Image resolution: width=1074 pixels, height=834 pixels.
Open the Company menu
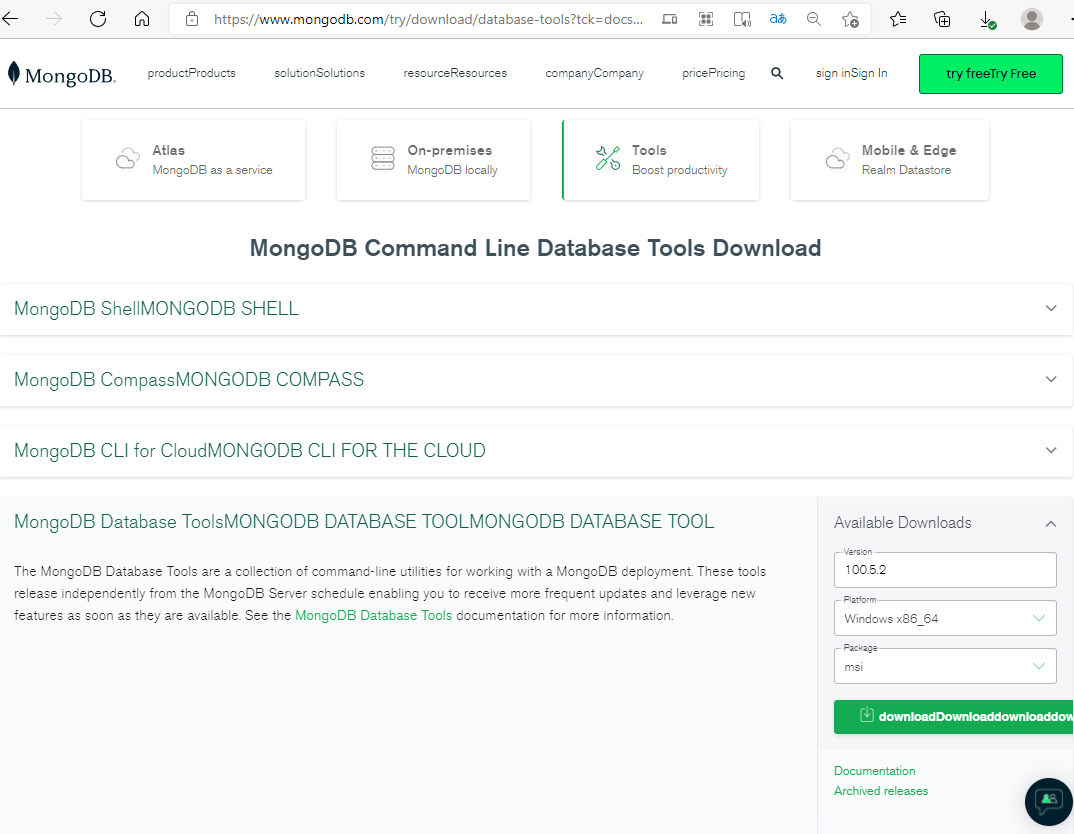click(x=595, y=73)
